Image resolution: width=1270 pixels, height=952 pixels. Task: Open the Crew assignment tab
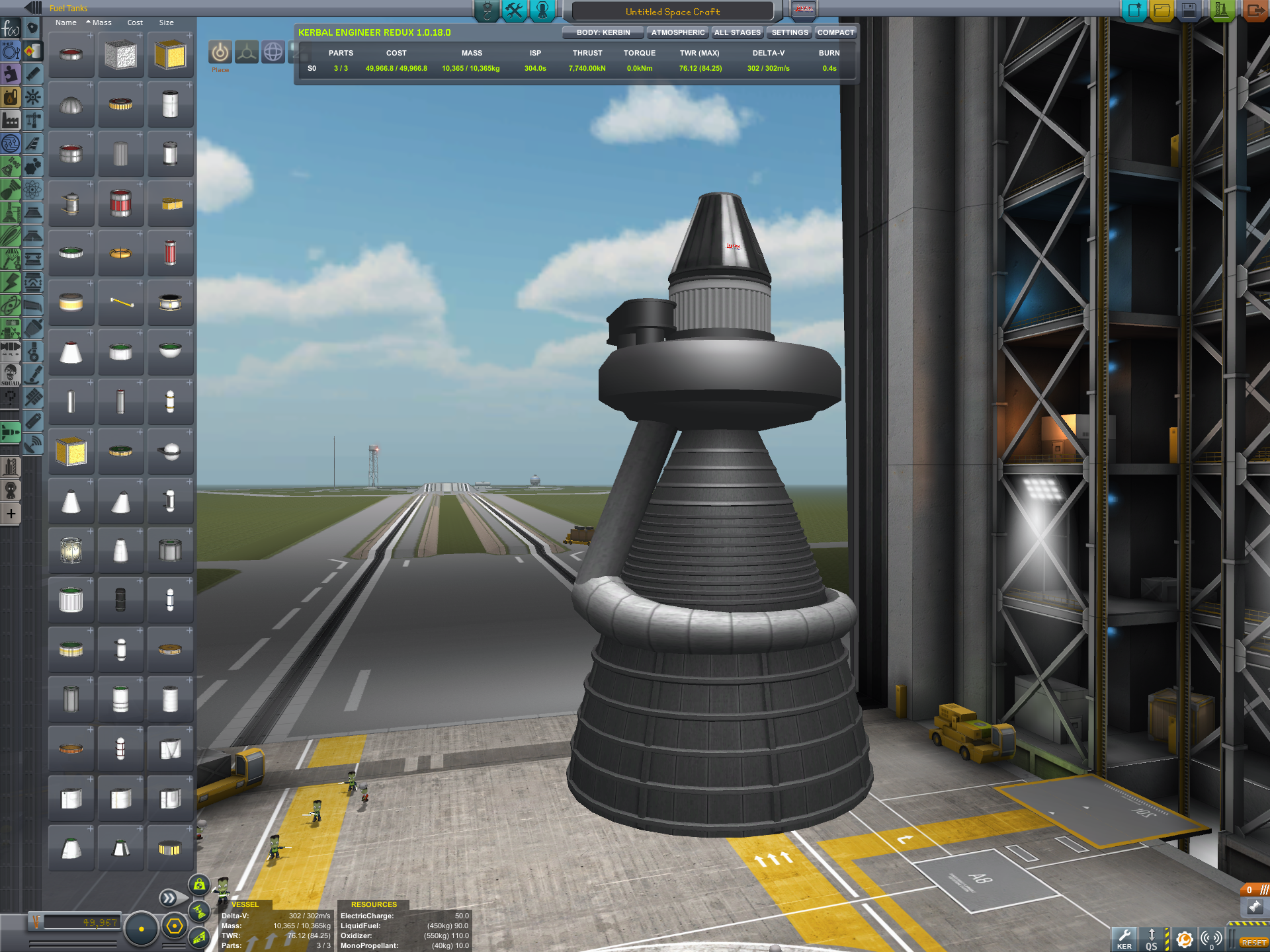coord(542,10)
